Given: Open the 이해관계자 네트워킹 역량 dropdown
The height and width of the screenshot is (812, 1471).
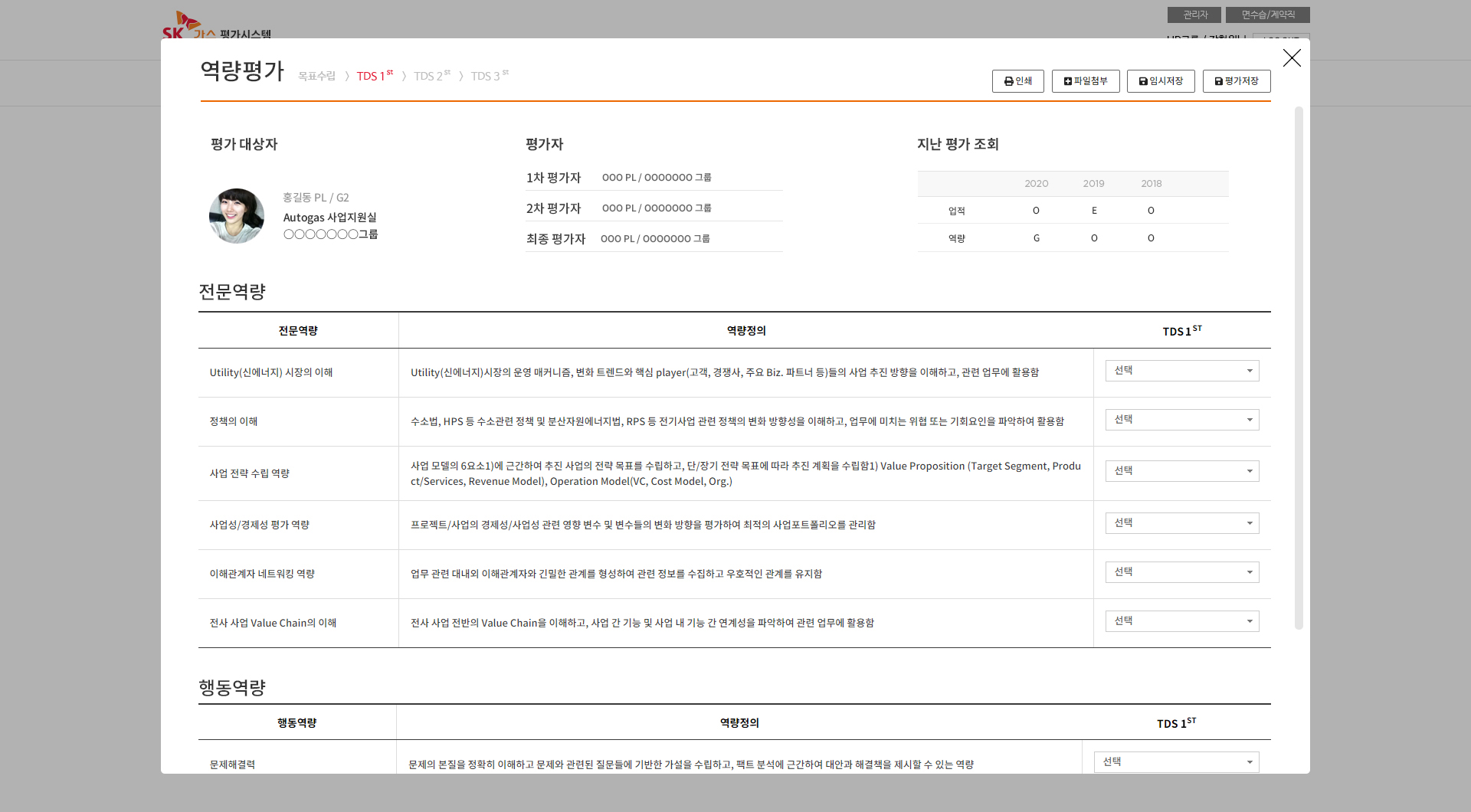Looking at the screenshot, I should tap(1181, 572).
